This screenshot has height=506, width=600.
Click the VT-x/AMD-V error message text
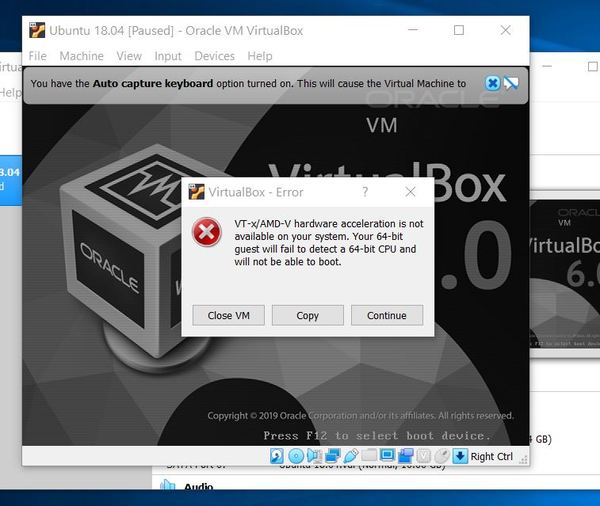point(329,243)
